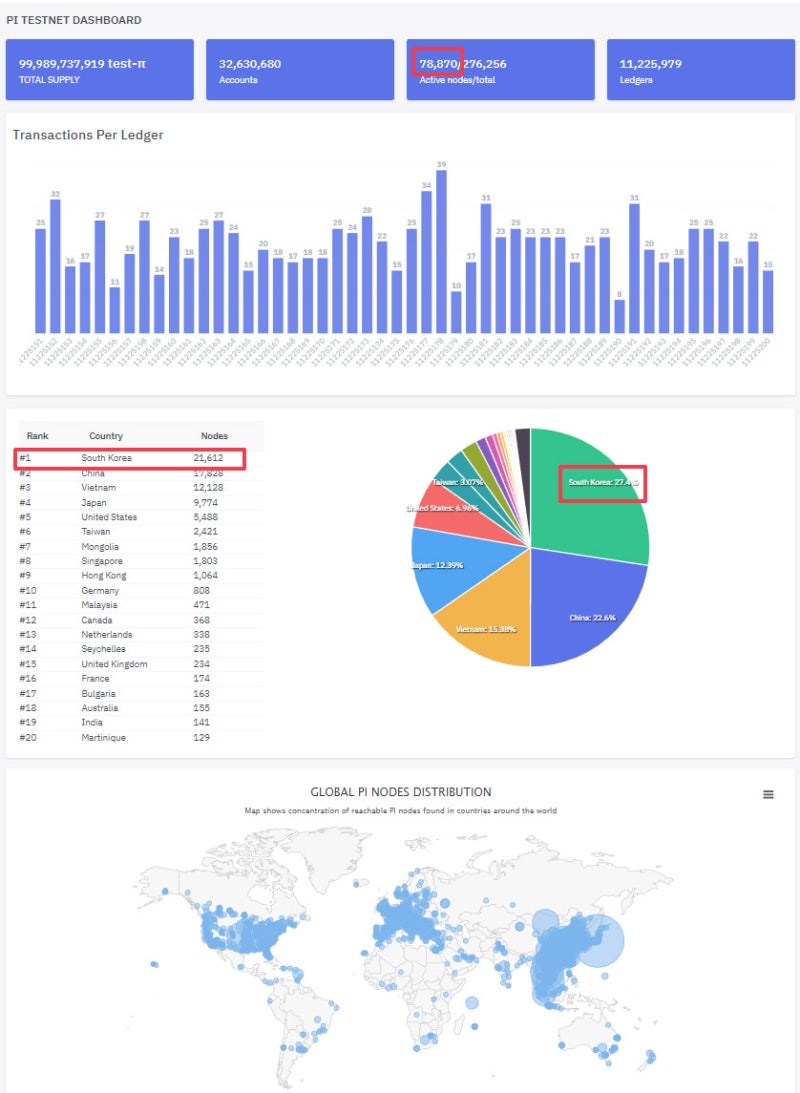Select the United States table row
Screen dimensions: 800x1093
tap(139, 517)
